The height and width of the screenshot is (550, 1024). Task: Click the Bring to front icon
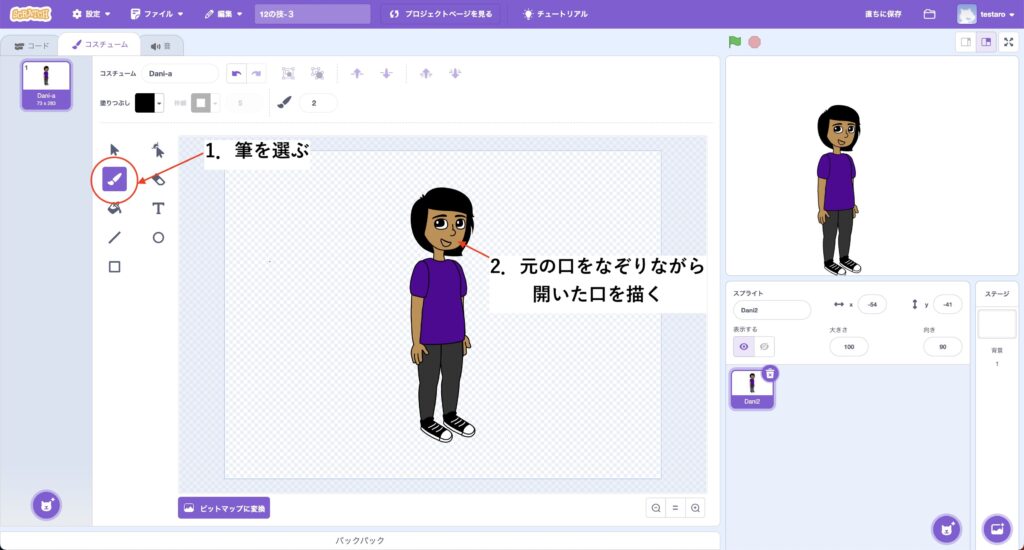tap(426, 73)
